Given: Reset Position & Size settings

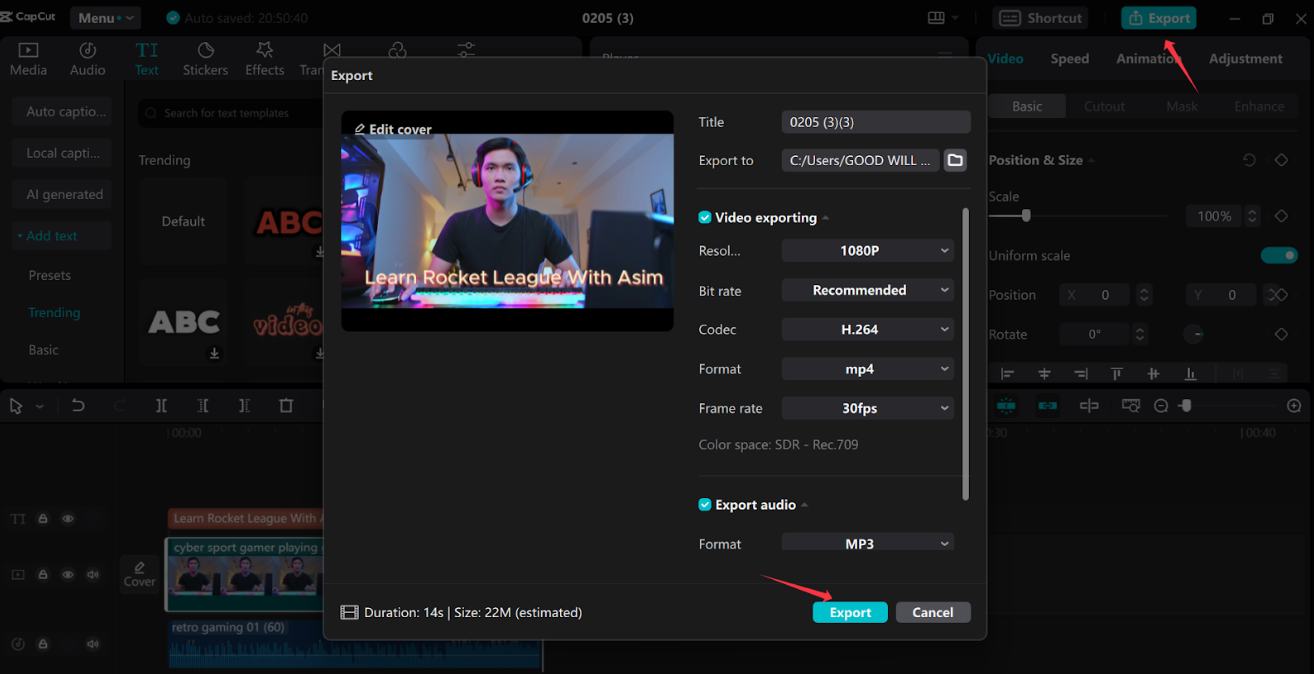Looking at the screenshot, I should pyautogui.click(x=1249, y=160).
